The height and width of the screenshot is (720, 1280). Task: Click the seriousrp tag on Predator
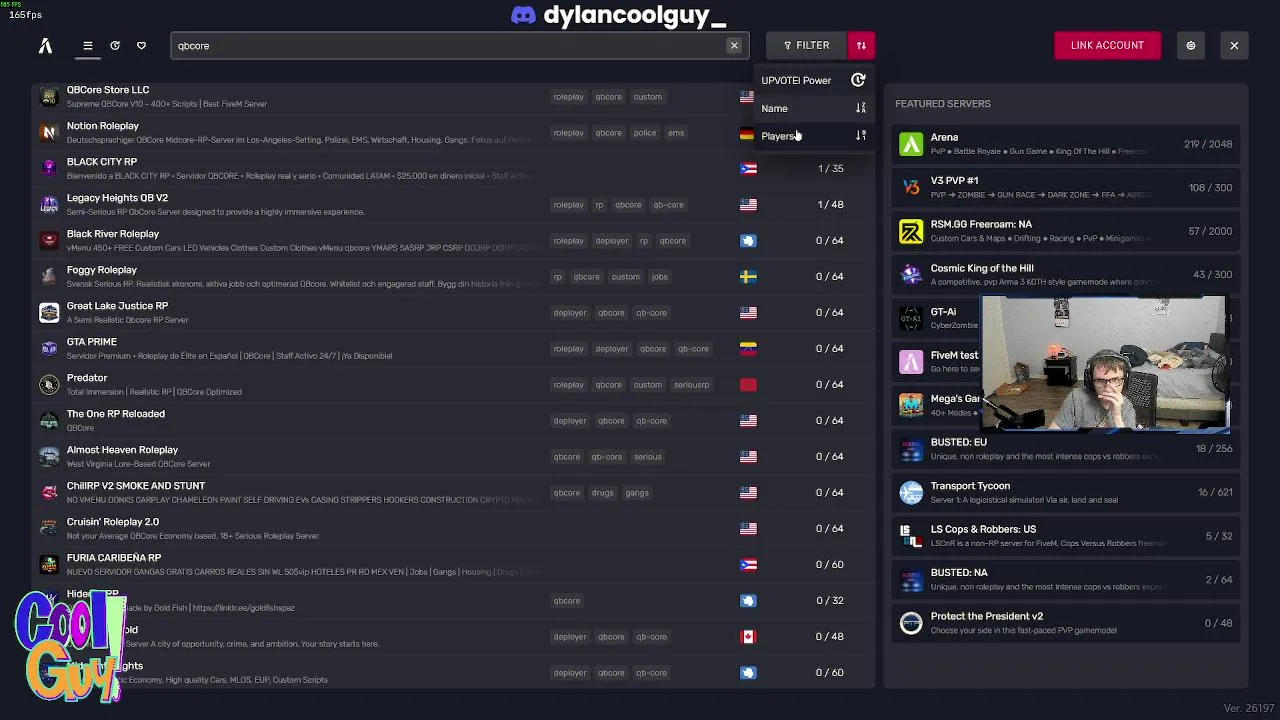[x=691, y=385]
